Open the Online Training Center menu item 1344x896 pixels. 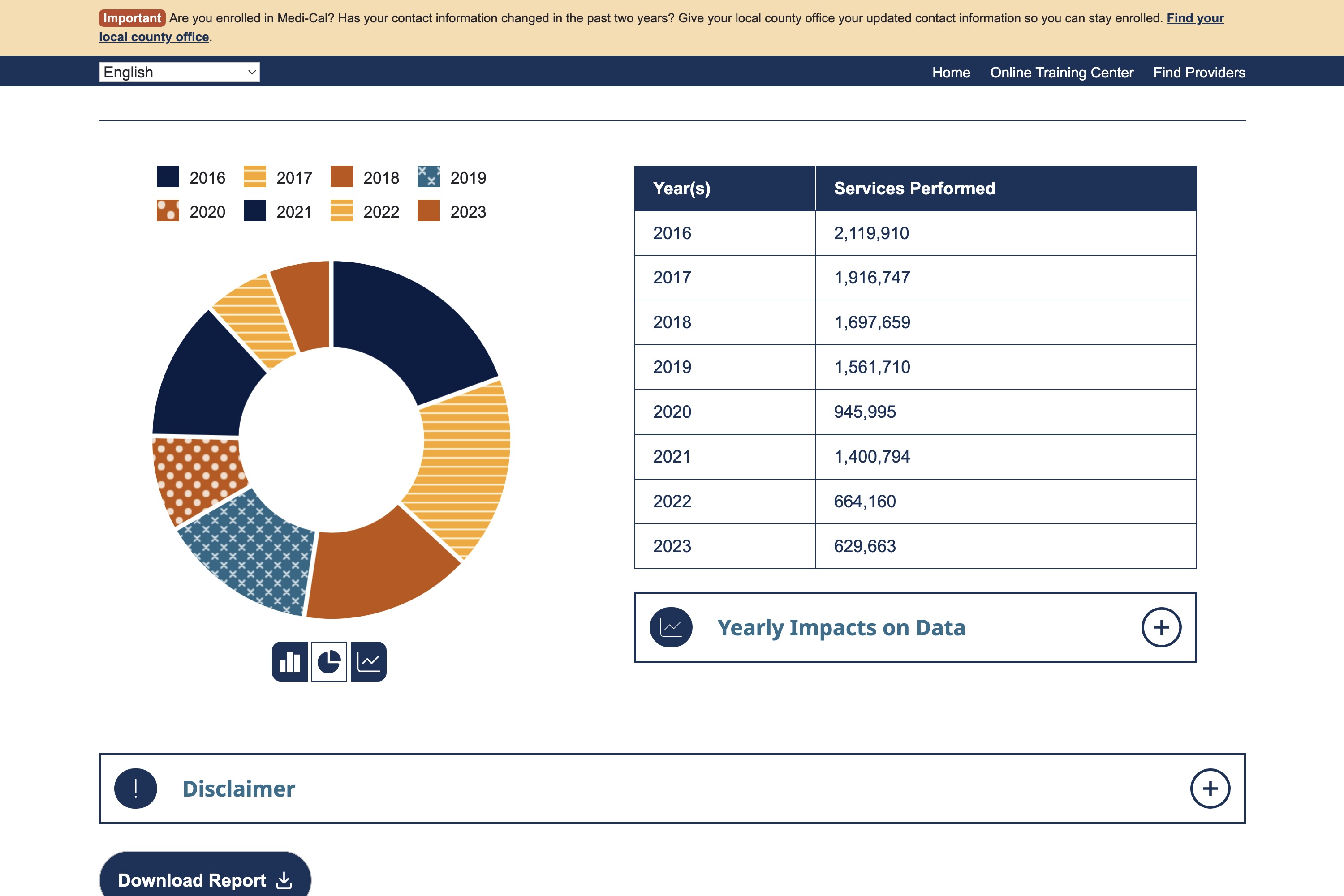tap(1061, 73)
